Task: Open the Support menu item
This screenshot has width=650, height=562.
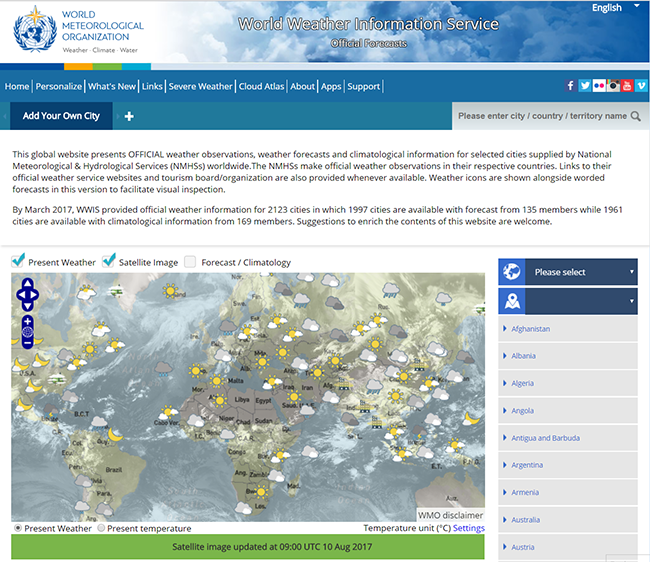Action: coord(364,86)
